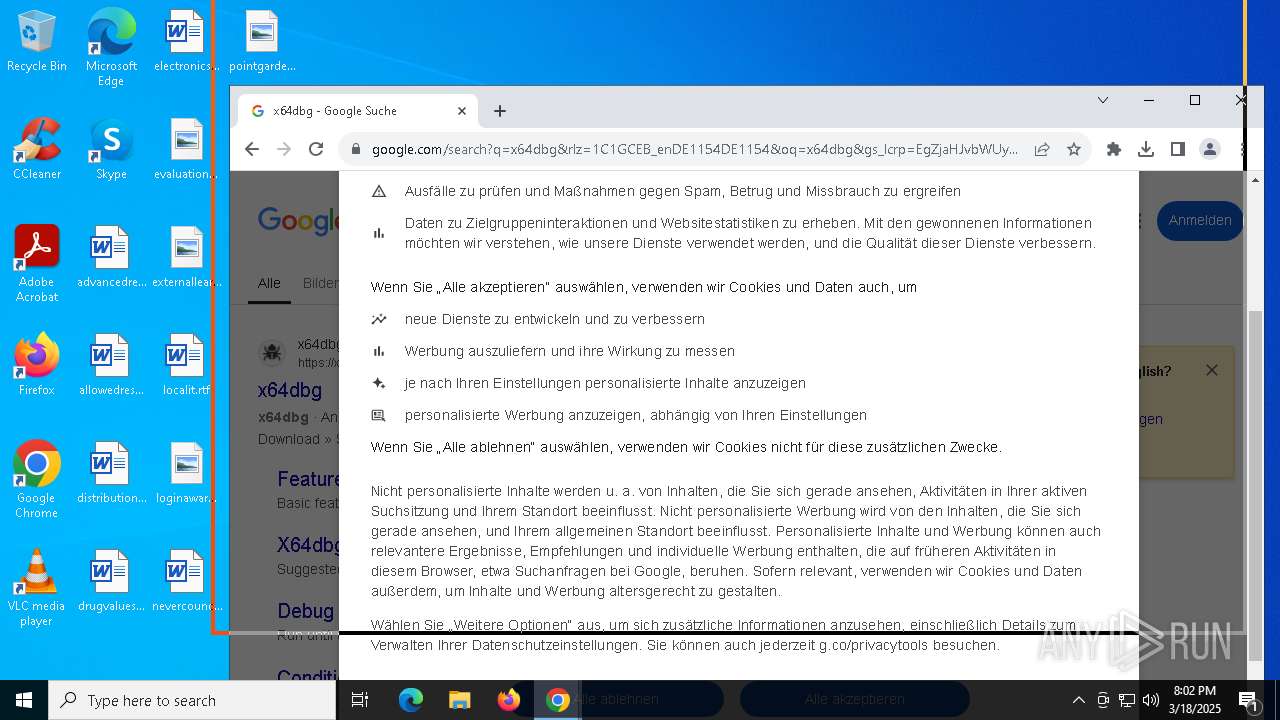Open the externallea image file icon
Screen dimensions: 1280x720
pos(185,257)
